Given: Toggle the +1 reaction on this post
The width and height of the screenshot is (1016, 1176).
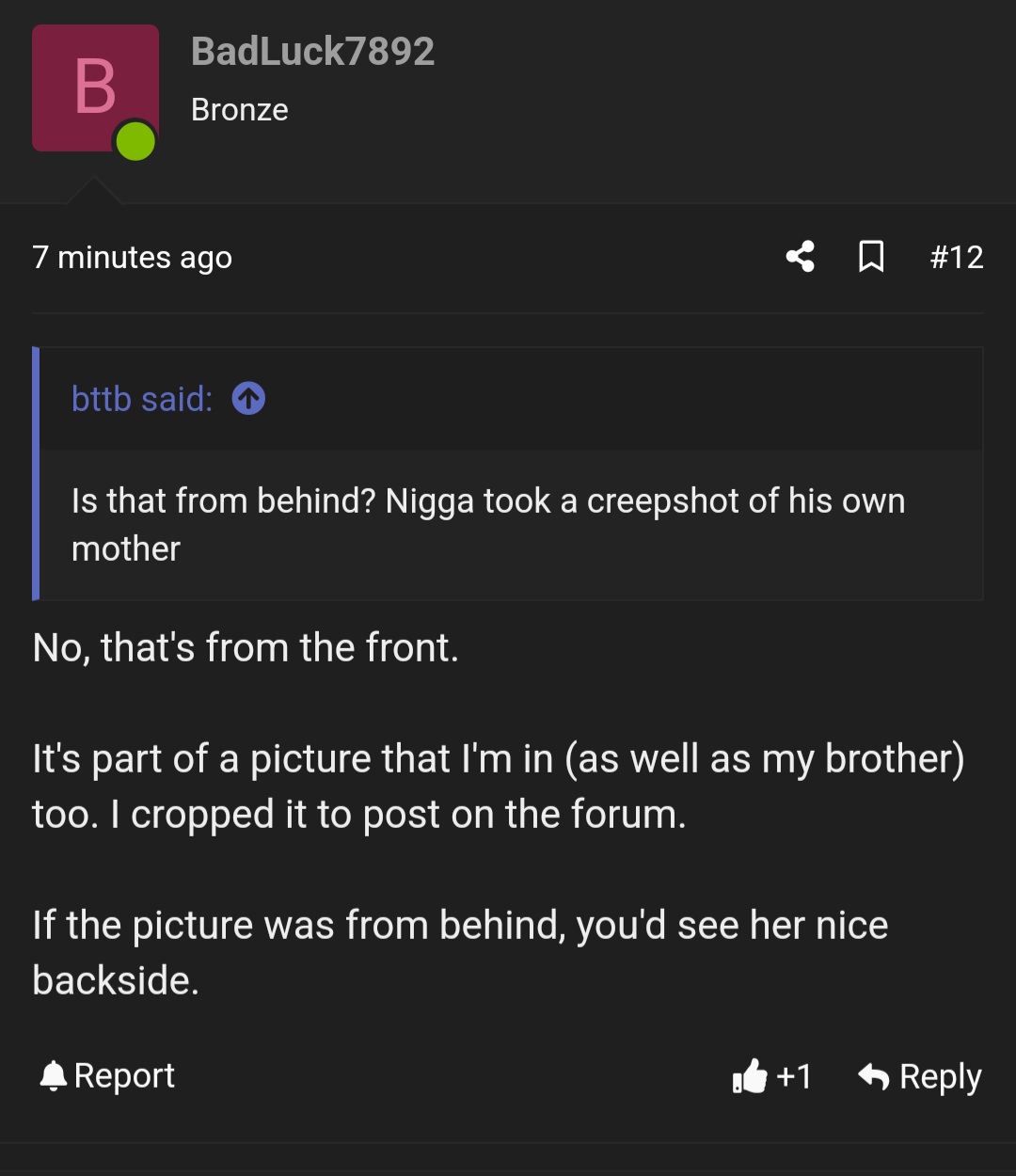Looking at the screenshot, I should [771, 1076].
